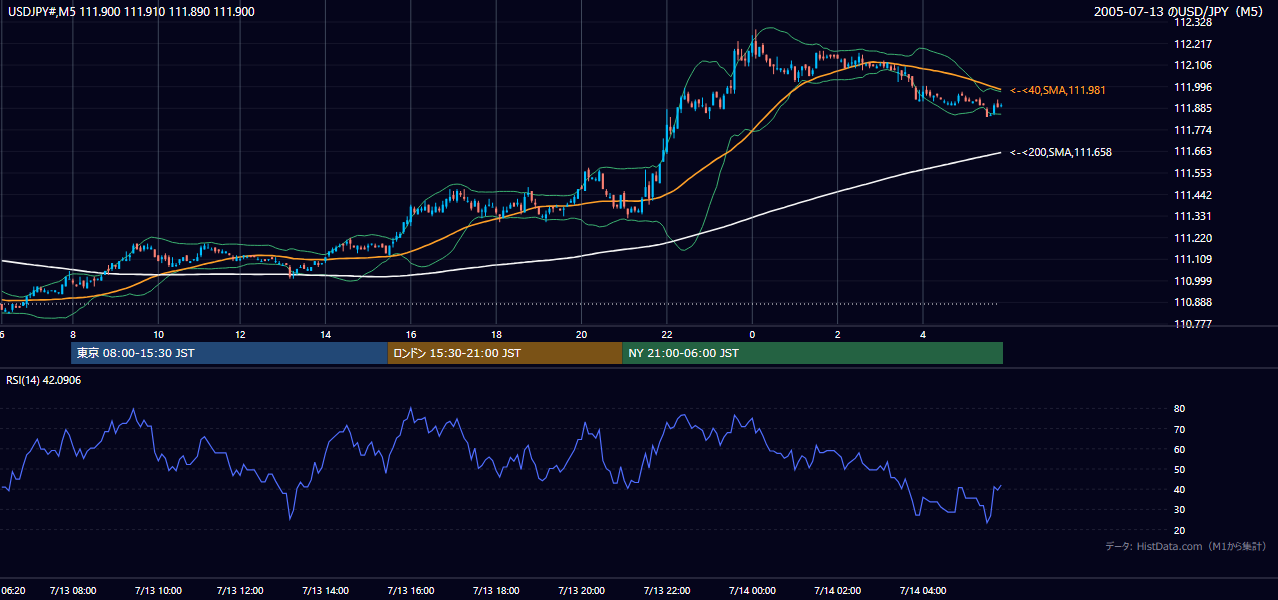
Task: Select the 2005-07-13 のUSD/JPY (M5) title
Action: pyautogui.click(x=1179, y=12)
